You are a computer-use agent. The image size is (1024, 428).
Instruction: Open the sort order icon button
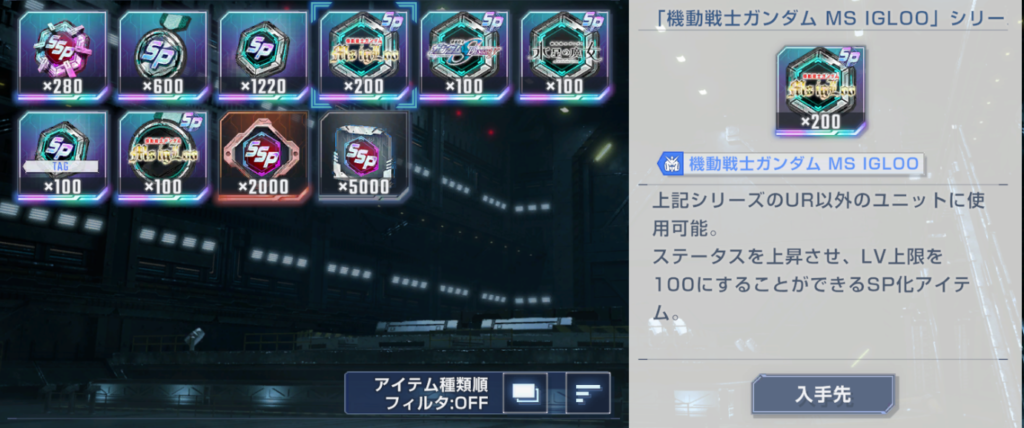click(588, 393)
